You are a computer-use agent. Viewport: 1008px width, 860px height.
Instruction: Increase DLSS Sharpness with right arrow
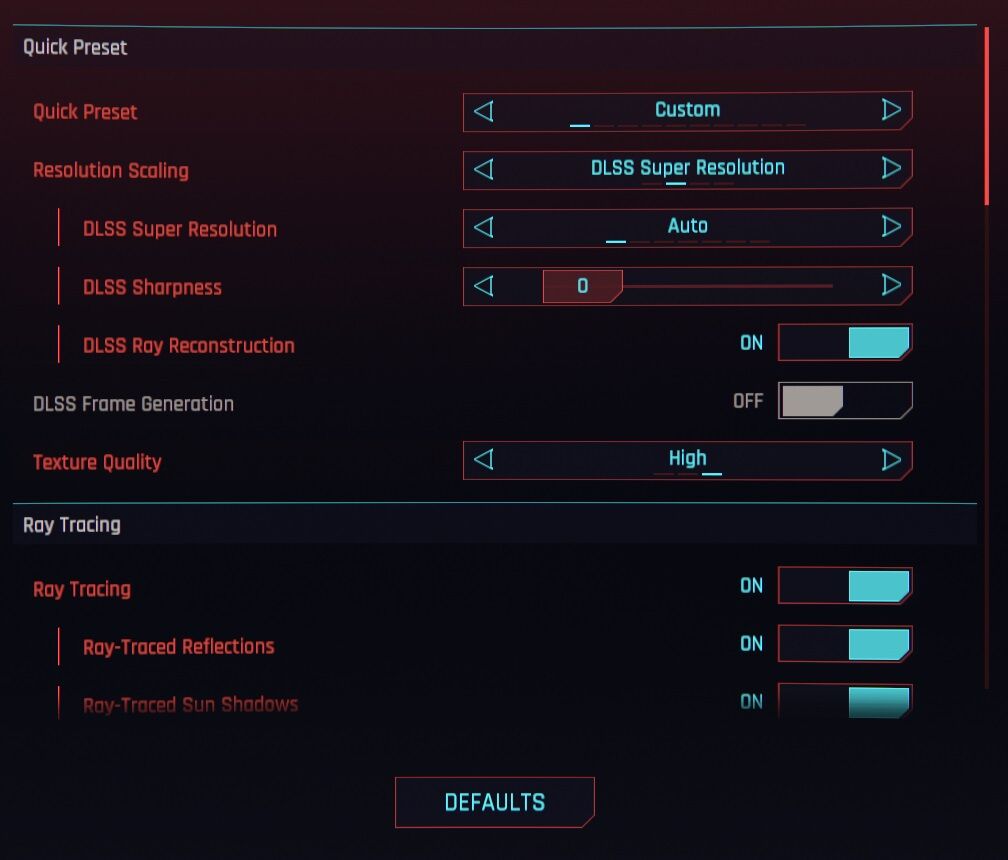[x=891, y=286]
